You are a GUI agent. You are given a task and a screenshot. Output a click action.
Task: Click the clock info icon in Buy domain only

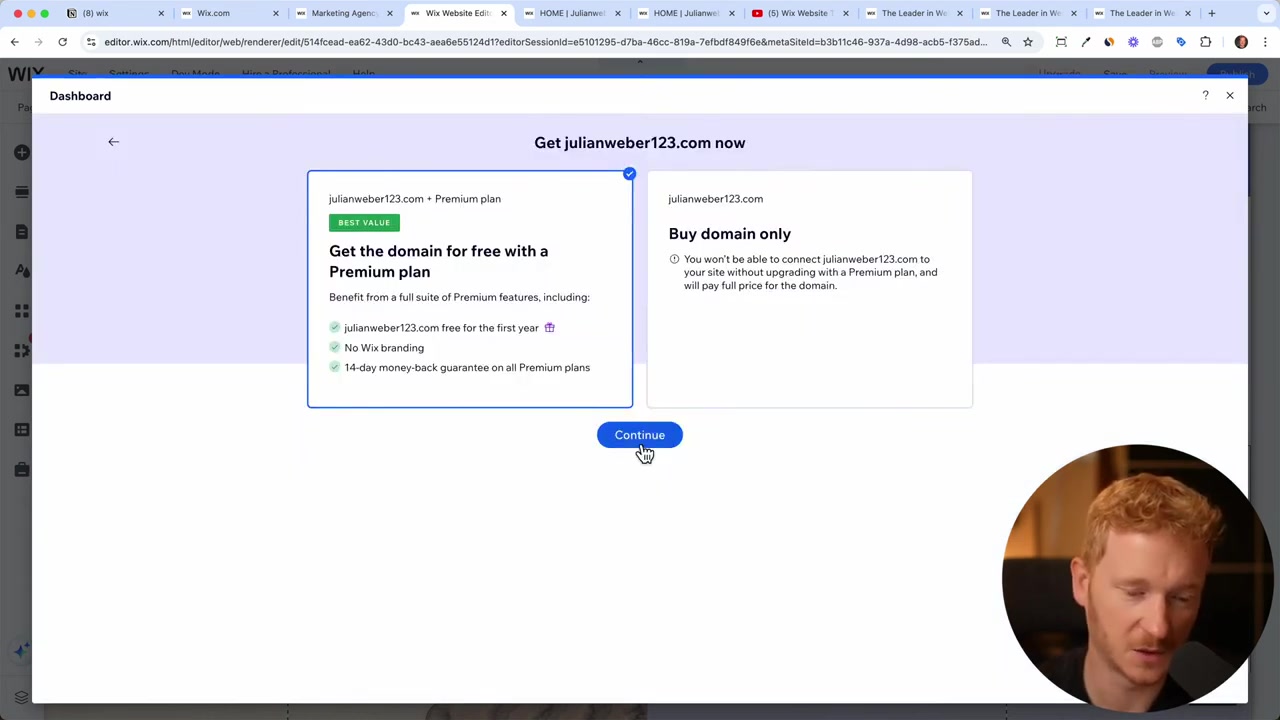674,259
